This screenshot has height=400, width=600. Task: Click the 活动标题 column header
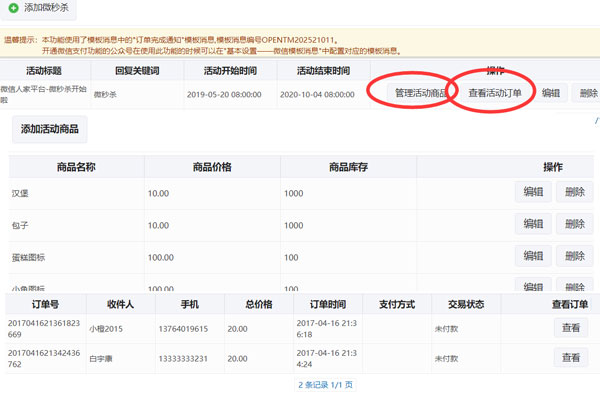(x=44, y=71)
